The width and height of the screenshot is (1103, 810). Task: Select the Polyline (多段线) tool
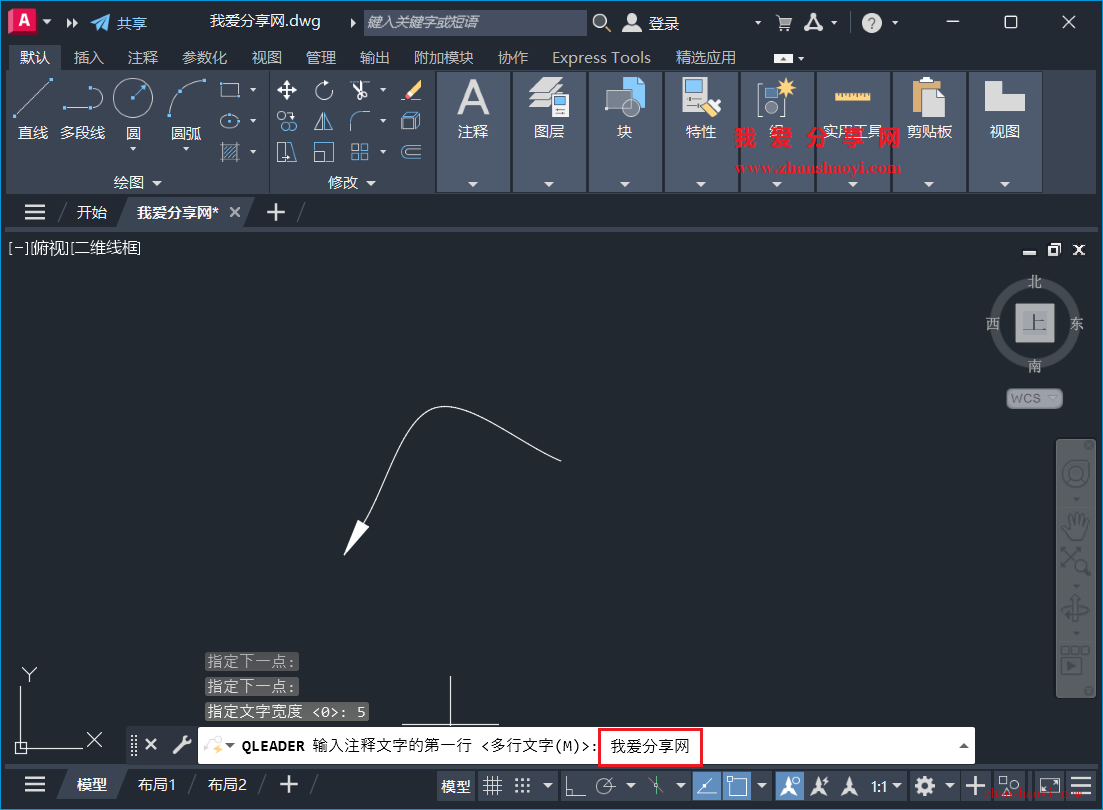[x=82, y=110]
